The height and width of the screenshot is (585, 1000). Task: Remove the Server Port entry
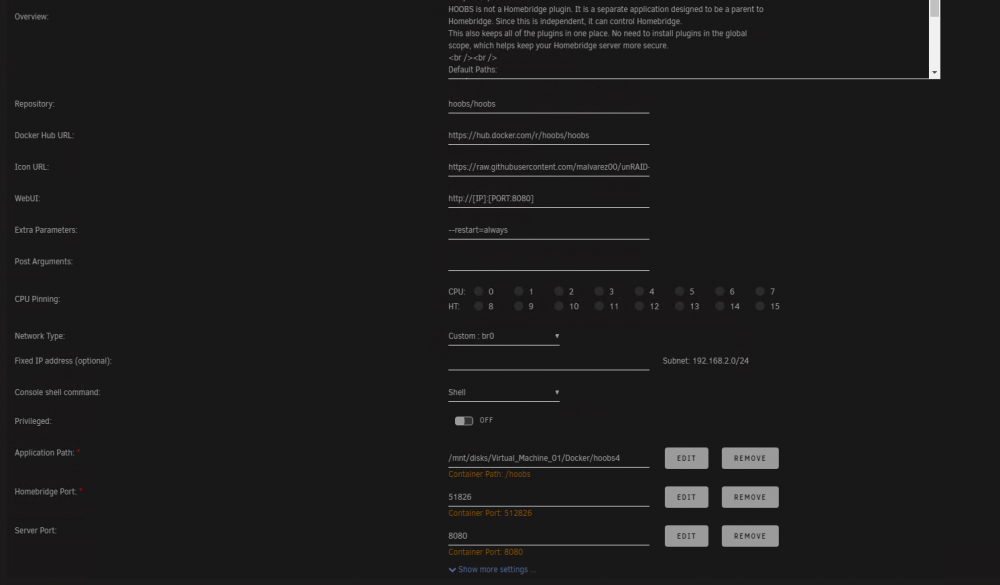(750, 536)
